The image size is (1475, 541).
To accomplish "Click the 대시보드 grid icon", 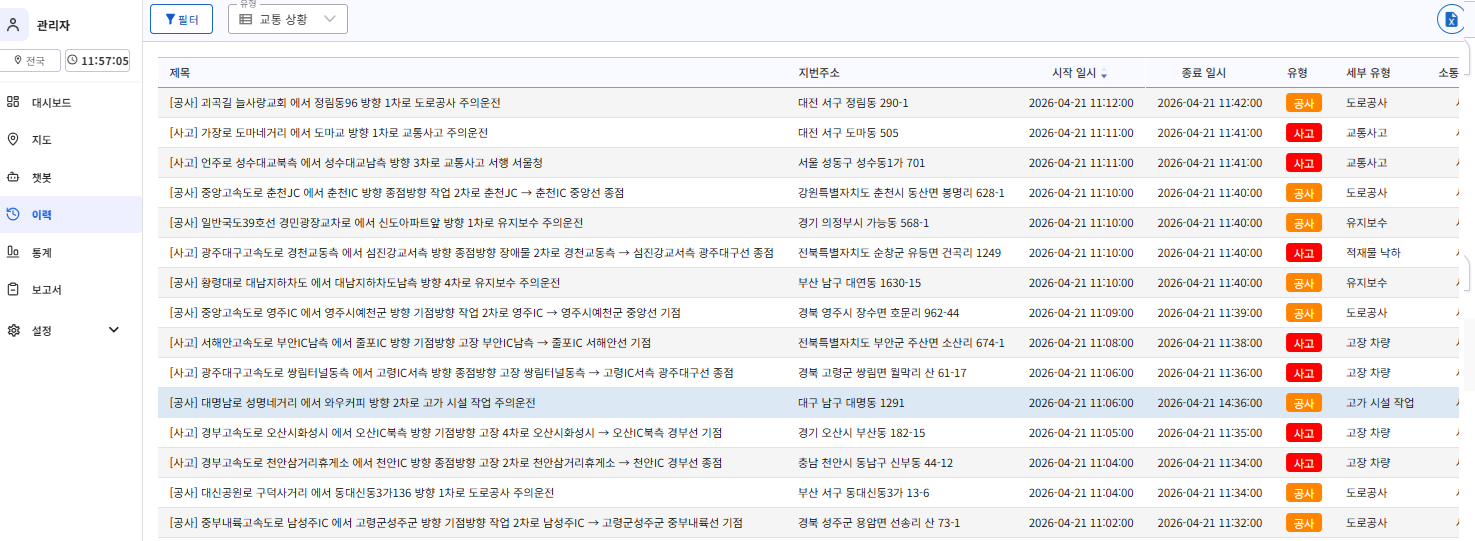I will (13, 102).
